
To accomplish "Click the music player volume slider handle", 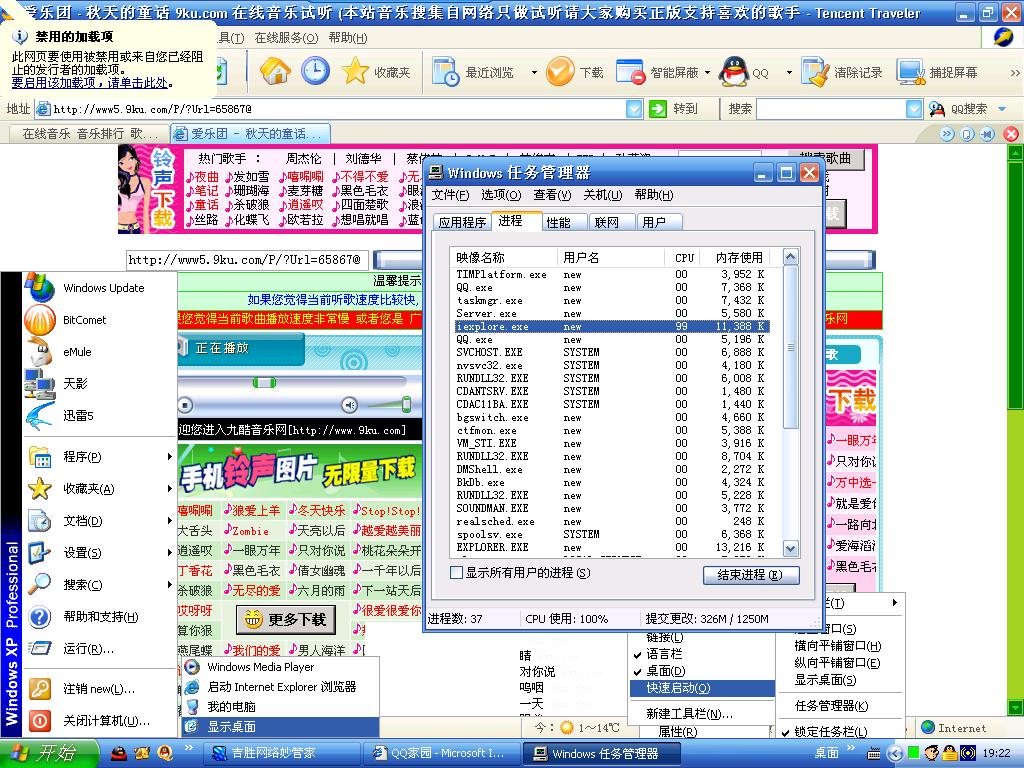I will [x=406, y=404].
